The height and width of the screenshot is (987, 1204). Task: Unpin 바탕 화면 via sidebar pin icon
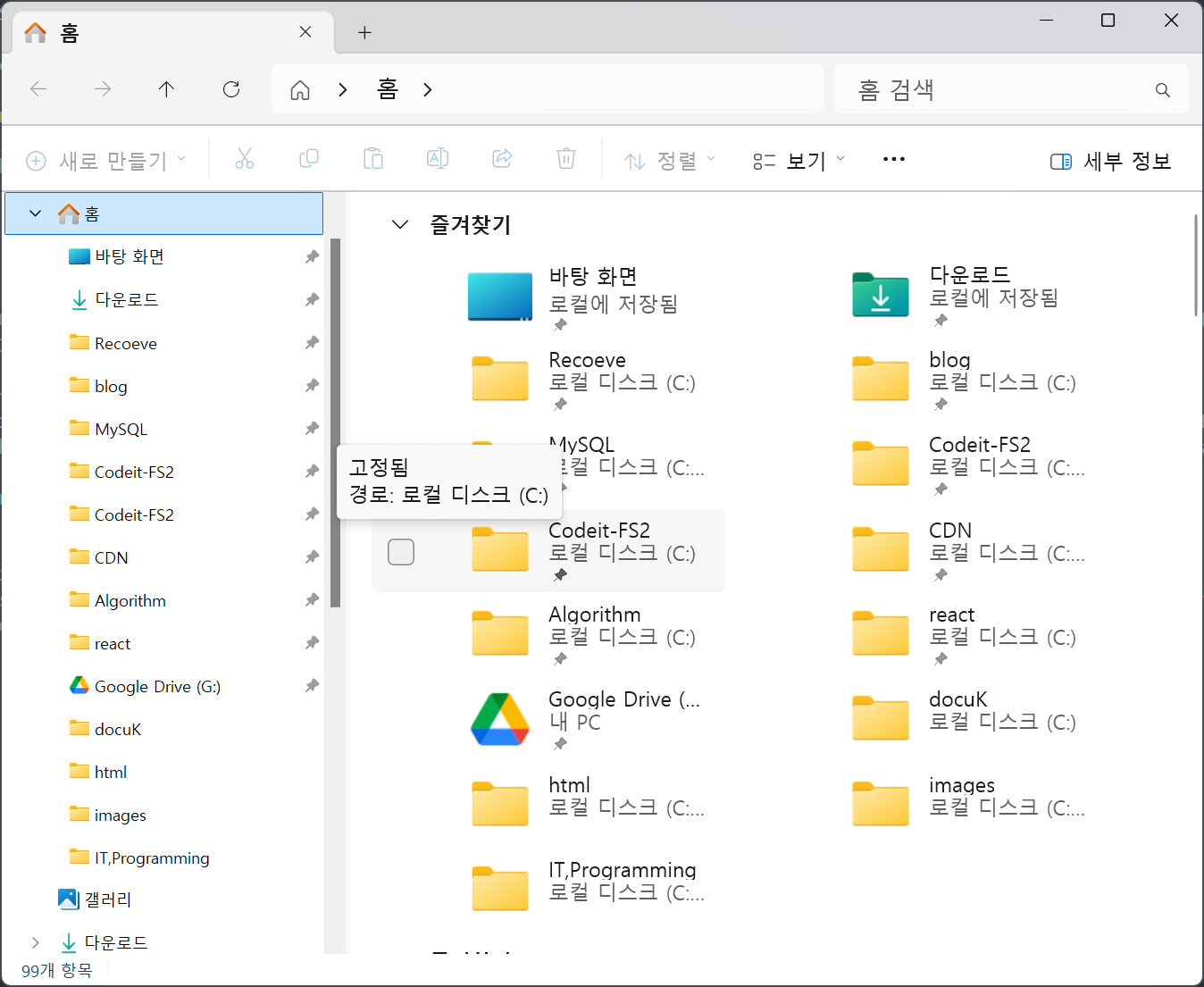click(312, 257)
